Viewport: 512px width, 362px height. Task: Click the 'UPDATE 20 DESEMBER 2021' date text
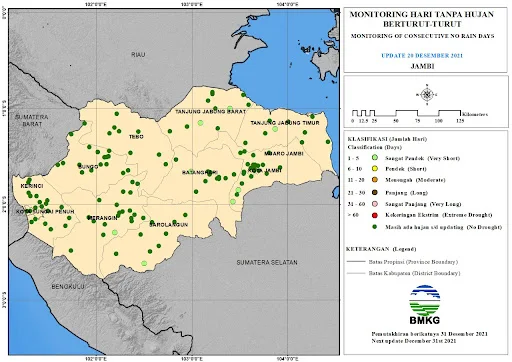point(422,56)
